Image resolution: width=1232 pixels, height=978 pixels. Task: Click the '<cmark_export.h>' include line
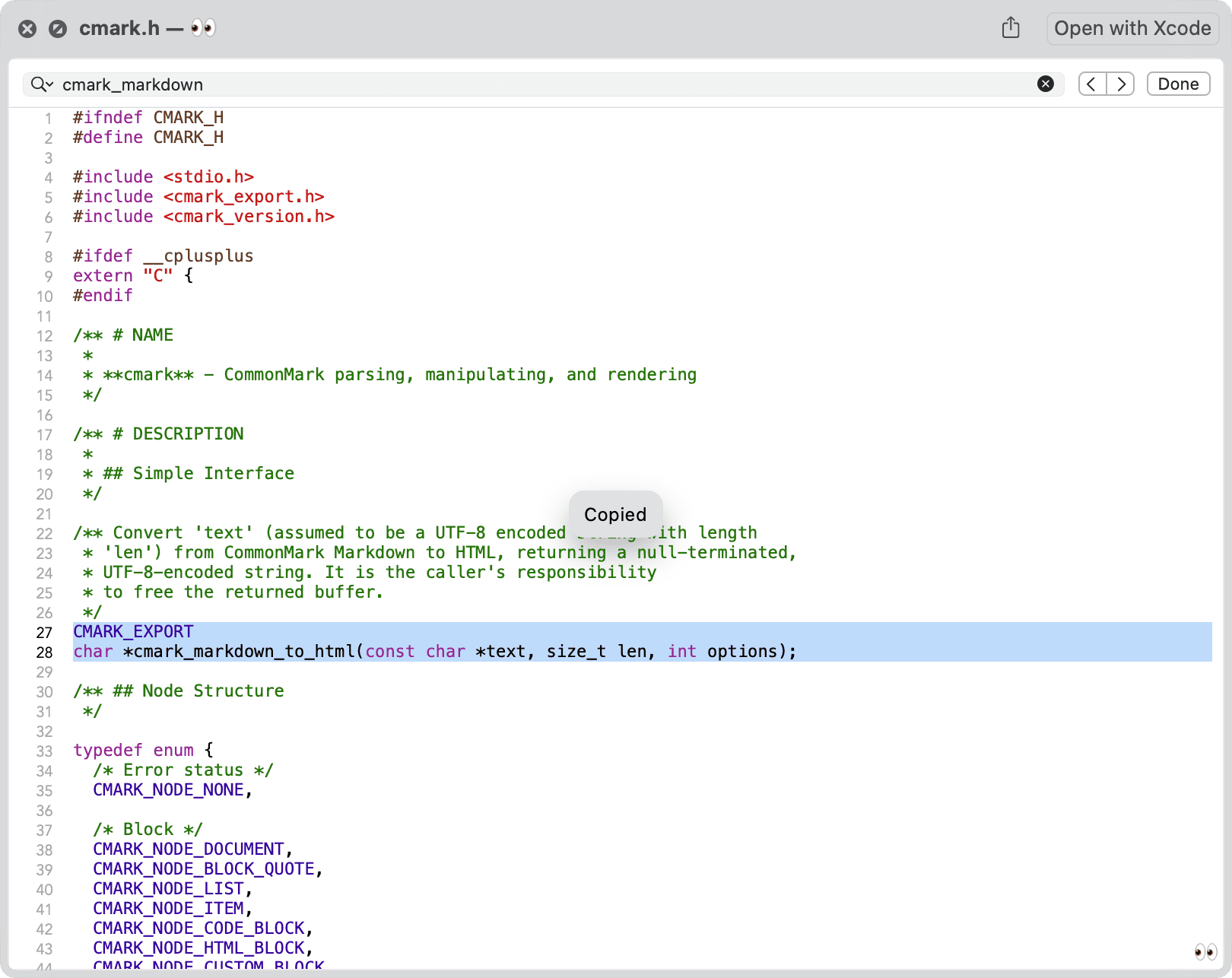click(198, 197)
